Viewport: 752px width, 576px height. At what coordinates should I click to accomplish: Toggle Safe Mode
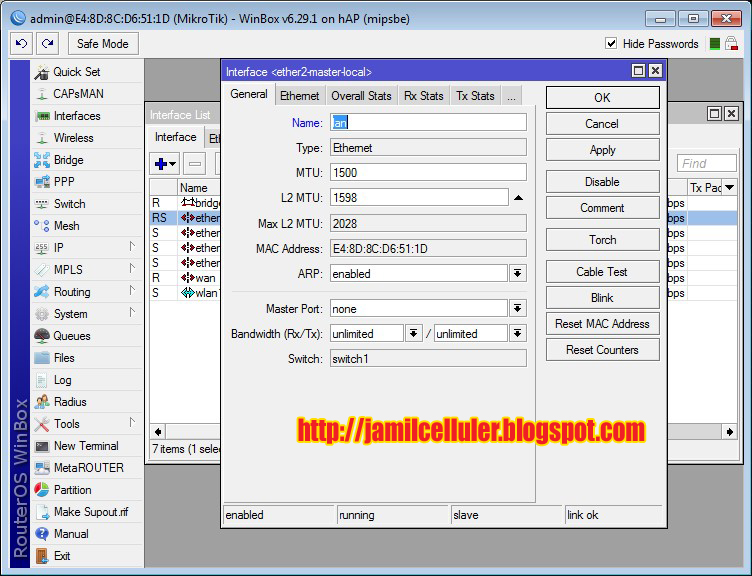103,44
